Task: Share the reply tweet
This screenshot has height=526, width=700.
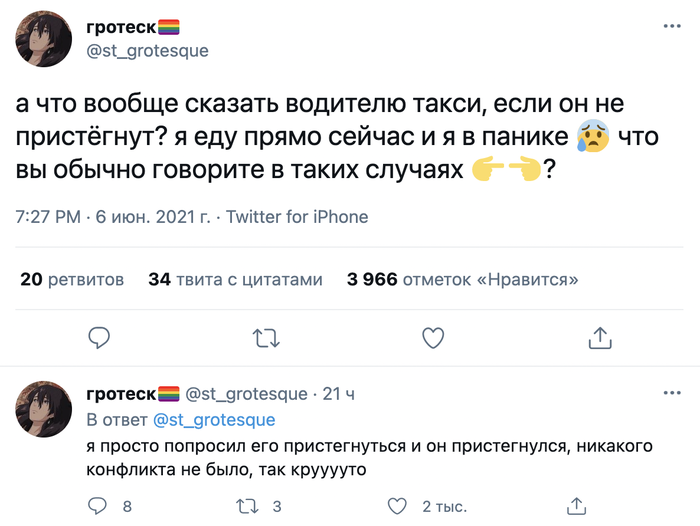Action: coord(575,505)
